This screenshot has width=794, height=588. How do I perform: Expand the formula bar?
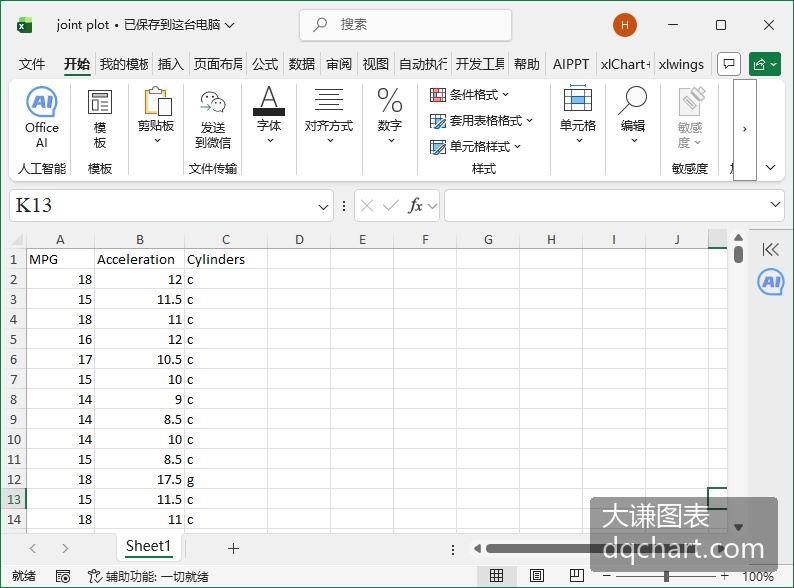pos(775,205)
